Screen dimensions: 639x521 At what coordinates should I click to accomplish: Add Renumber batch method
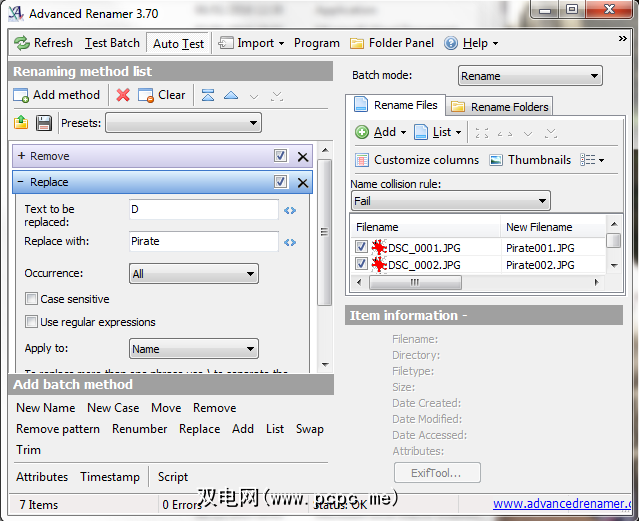coord(139,429)
